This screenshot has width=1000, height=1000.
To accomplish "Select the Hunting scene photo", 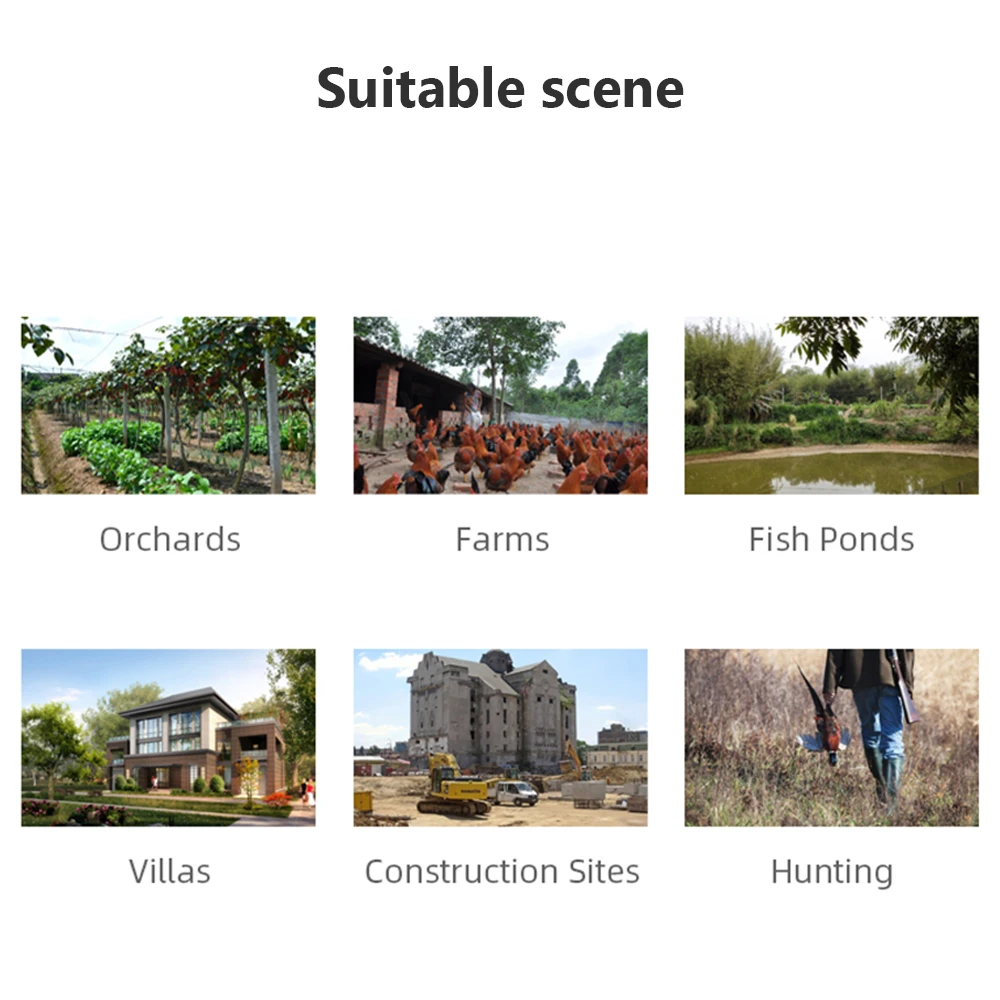I will click(831, 737).
